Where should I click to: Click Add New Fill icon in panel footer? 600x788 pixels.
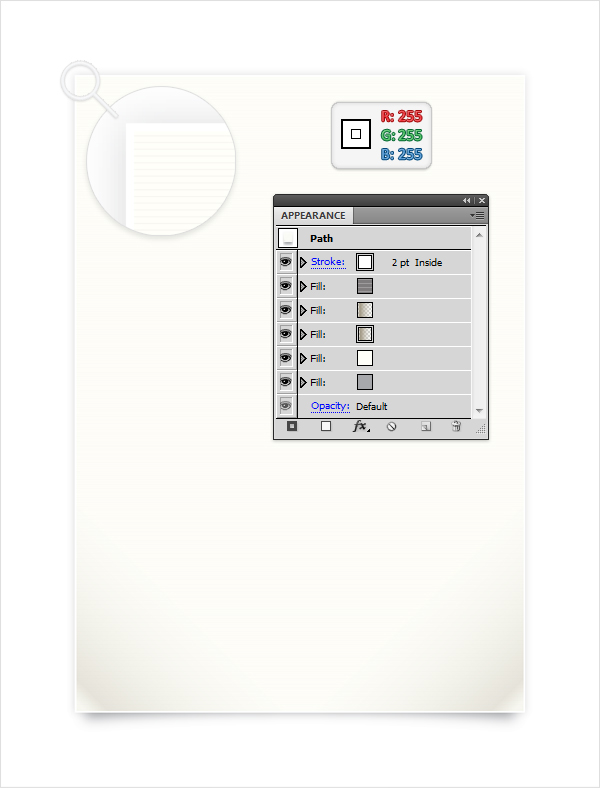click(x=326, y=426)
